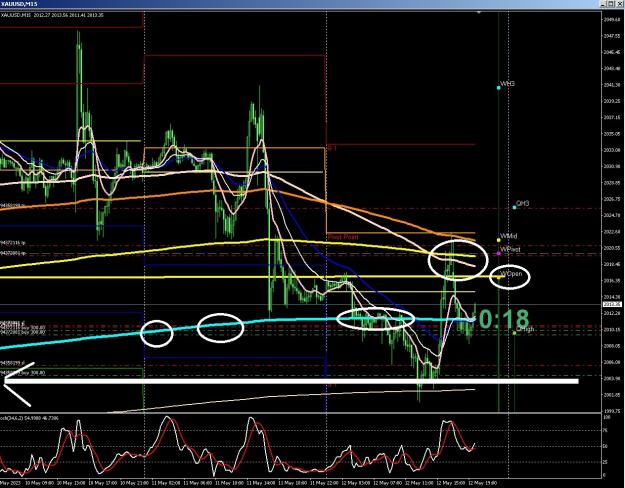Click the 2047.55 price axis label
Image resolution: width=625 pixels, height=488 pixels.
(613, 35)
